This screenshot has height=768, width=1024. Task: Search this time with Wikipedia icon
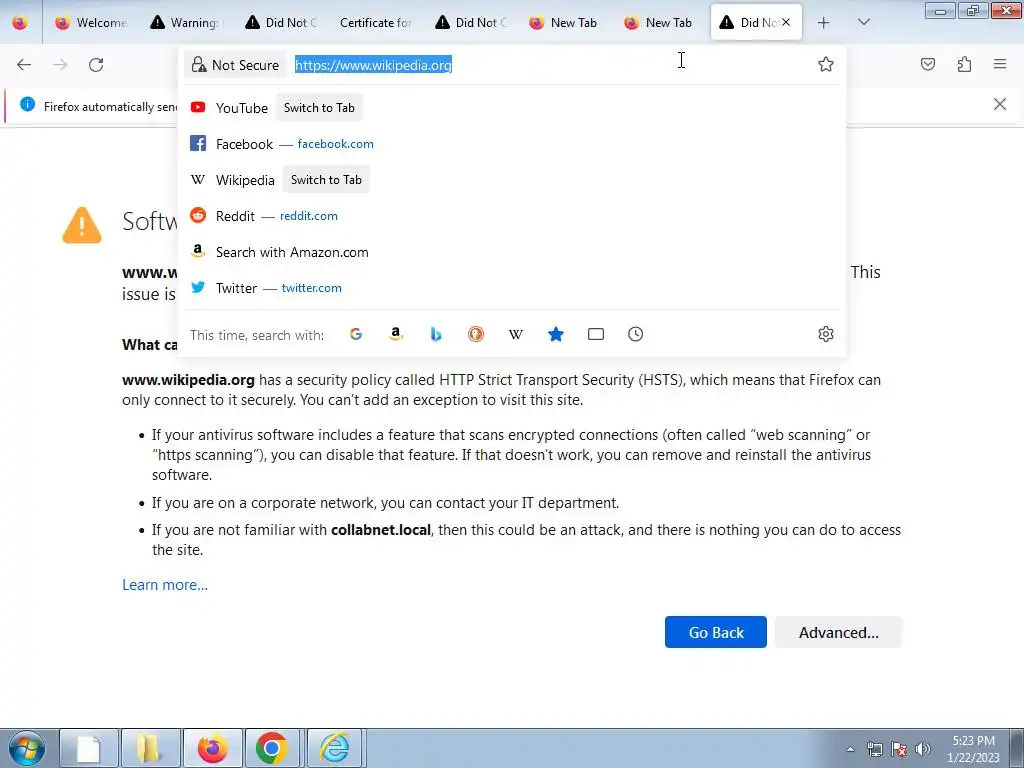click(x=516, y=334)
